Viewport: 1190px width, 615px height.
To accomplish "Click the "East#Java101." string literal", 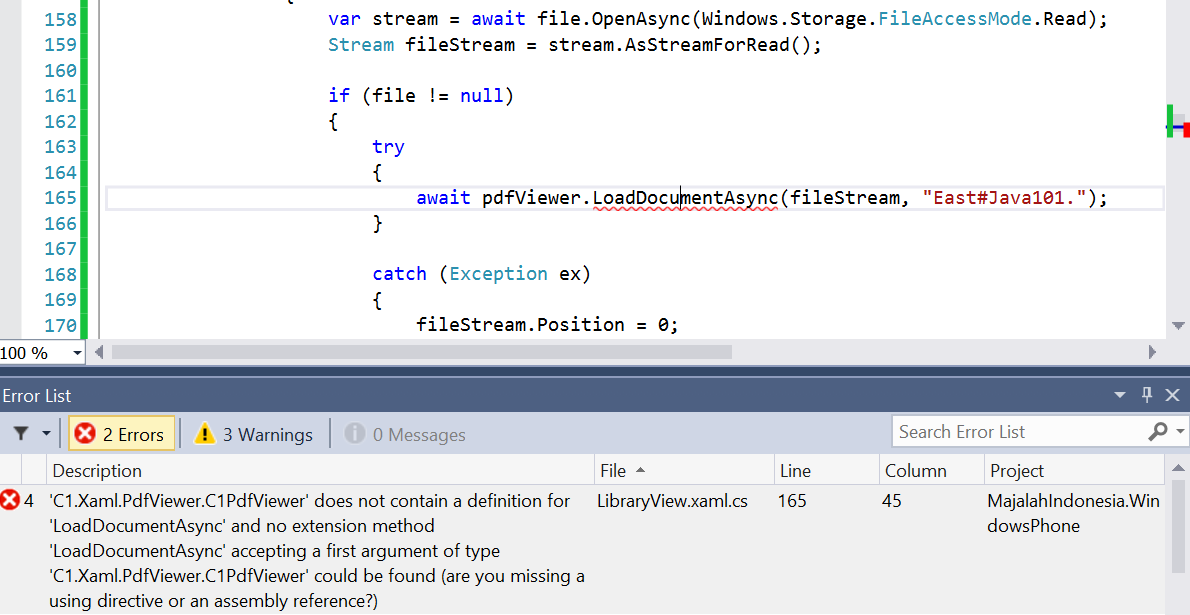I will click(1004, 198).
